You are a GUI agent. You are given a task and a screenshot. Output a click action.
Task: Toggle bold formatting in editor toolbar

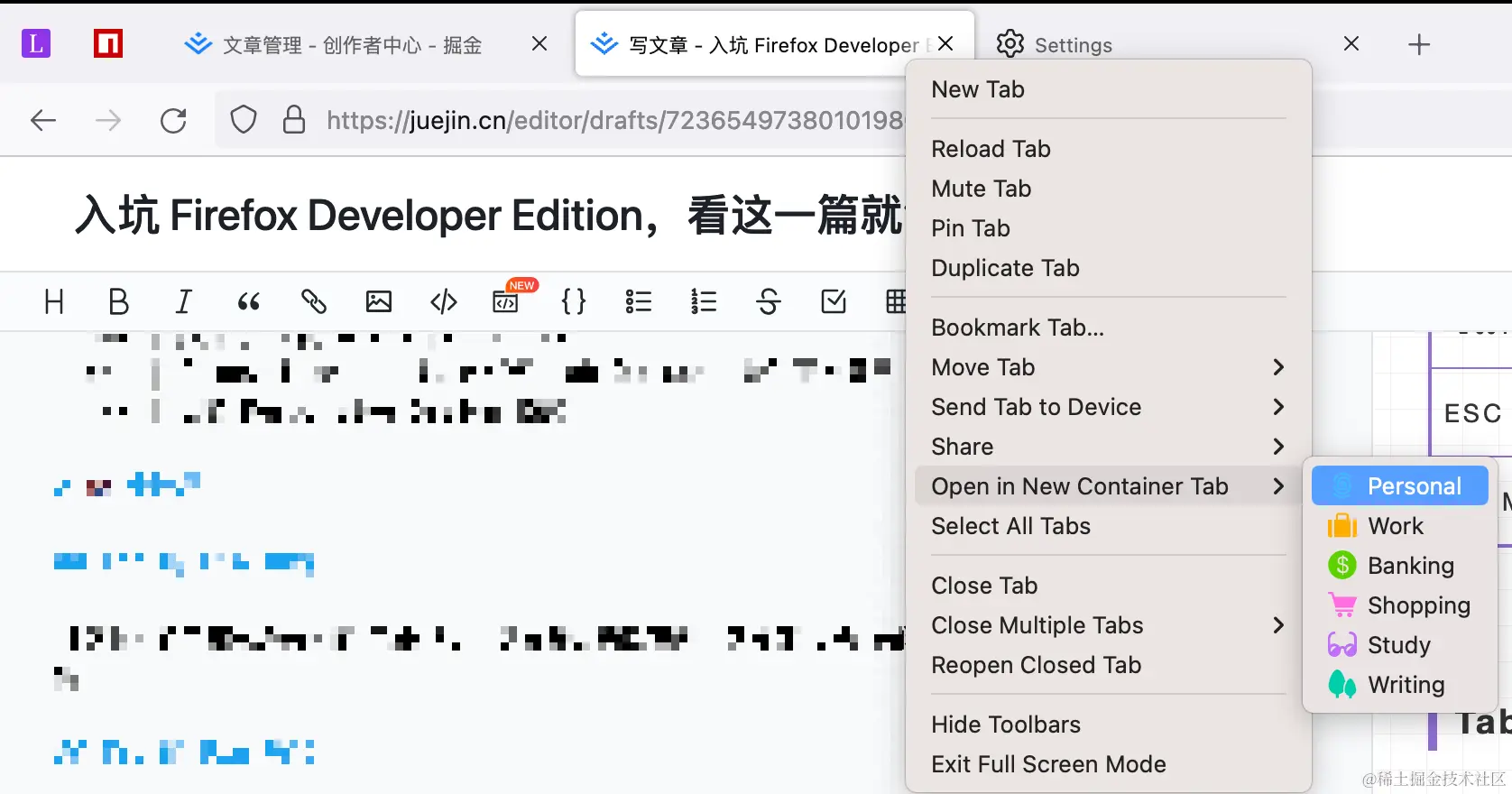118,301
